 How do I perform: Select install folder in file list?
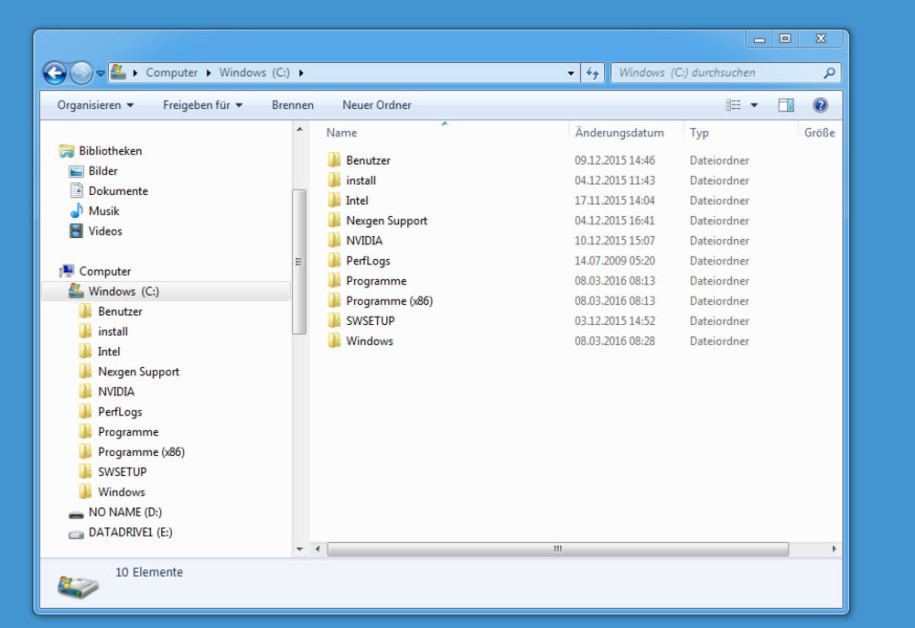(351, 180)
